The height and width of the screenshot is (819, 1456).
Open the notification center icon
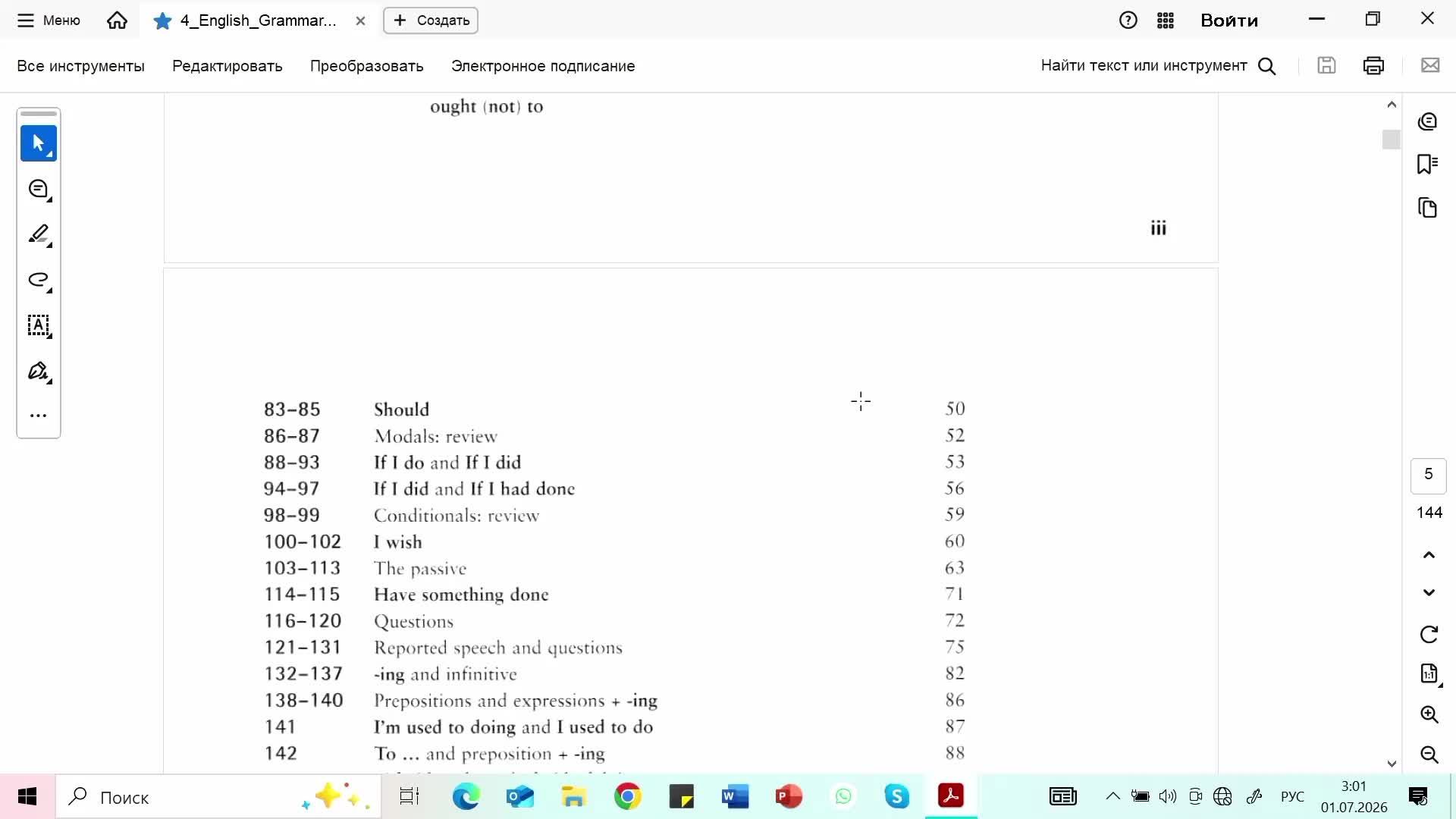tap(1418, 796)
